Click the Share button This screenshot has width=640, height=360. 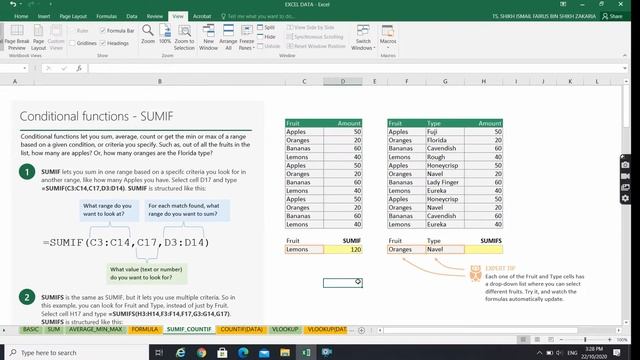tap(612, 16)
